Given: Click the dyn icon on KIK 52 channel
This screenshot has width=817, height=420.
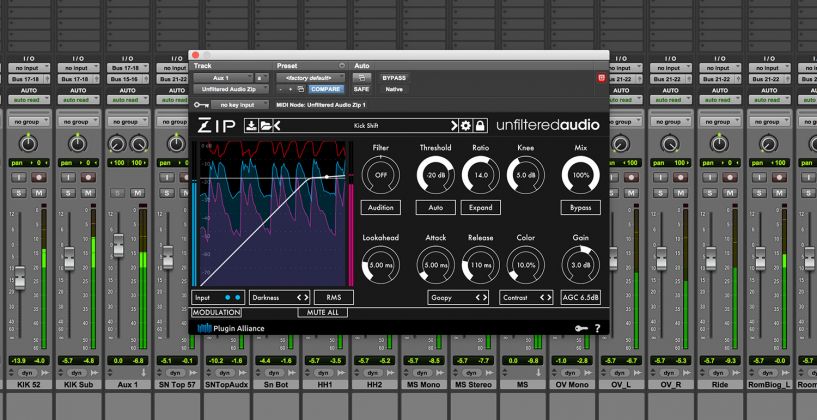Looking at the screenshot, I should 27,373.
